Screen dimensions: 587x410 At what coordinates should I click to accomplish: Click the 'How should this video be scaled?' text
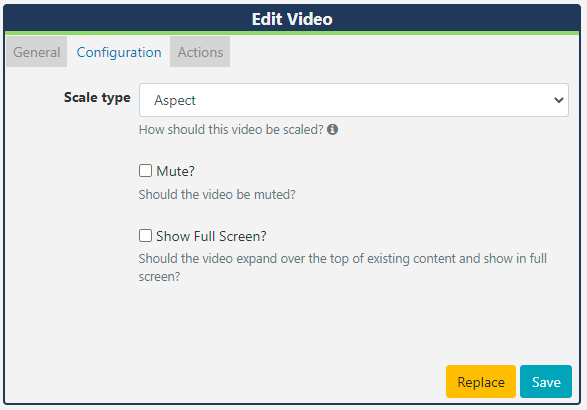[x=231, y=130]
